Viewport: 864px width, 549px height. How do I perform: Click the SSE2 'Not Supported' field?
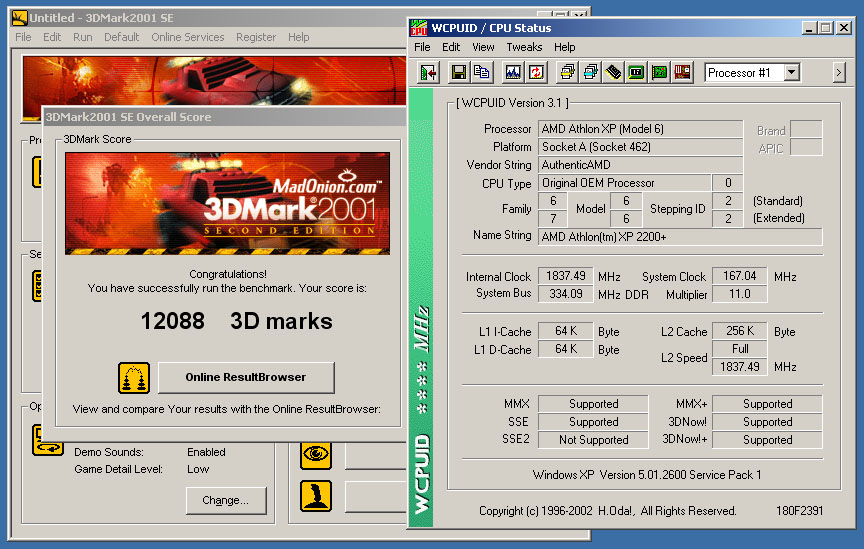[593, 440]
